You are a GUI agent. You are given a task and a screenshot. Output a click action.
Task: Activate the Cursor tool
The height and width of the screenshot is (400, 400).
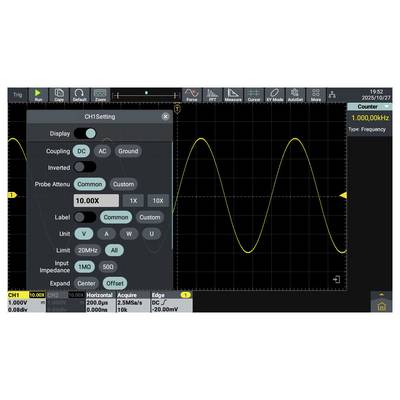[x=254, y=95]
